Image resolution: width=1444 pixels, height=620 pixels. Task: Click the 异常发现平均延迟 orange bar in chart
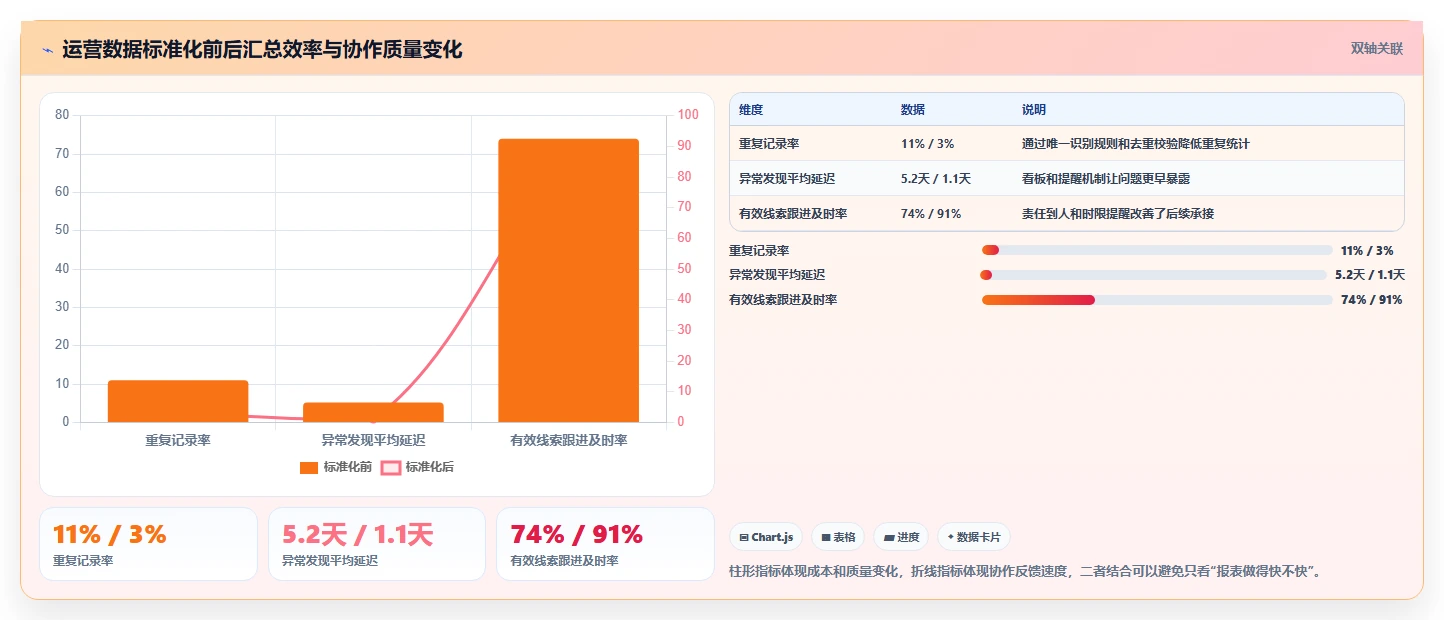tap(373, 412)
